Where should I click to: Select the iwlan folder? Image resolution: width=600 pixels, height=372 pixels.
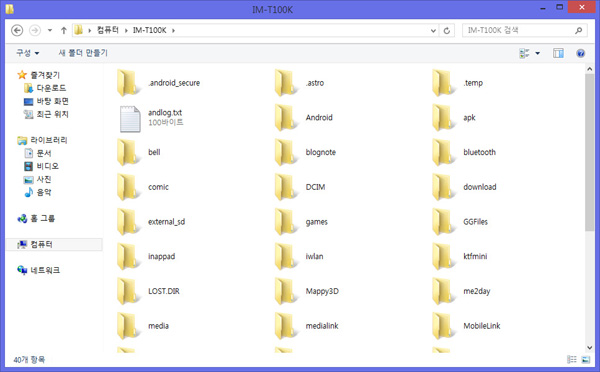(x=299, y=256)
